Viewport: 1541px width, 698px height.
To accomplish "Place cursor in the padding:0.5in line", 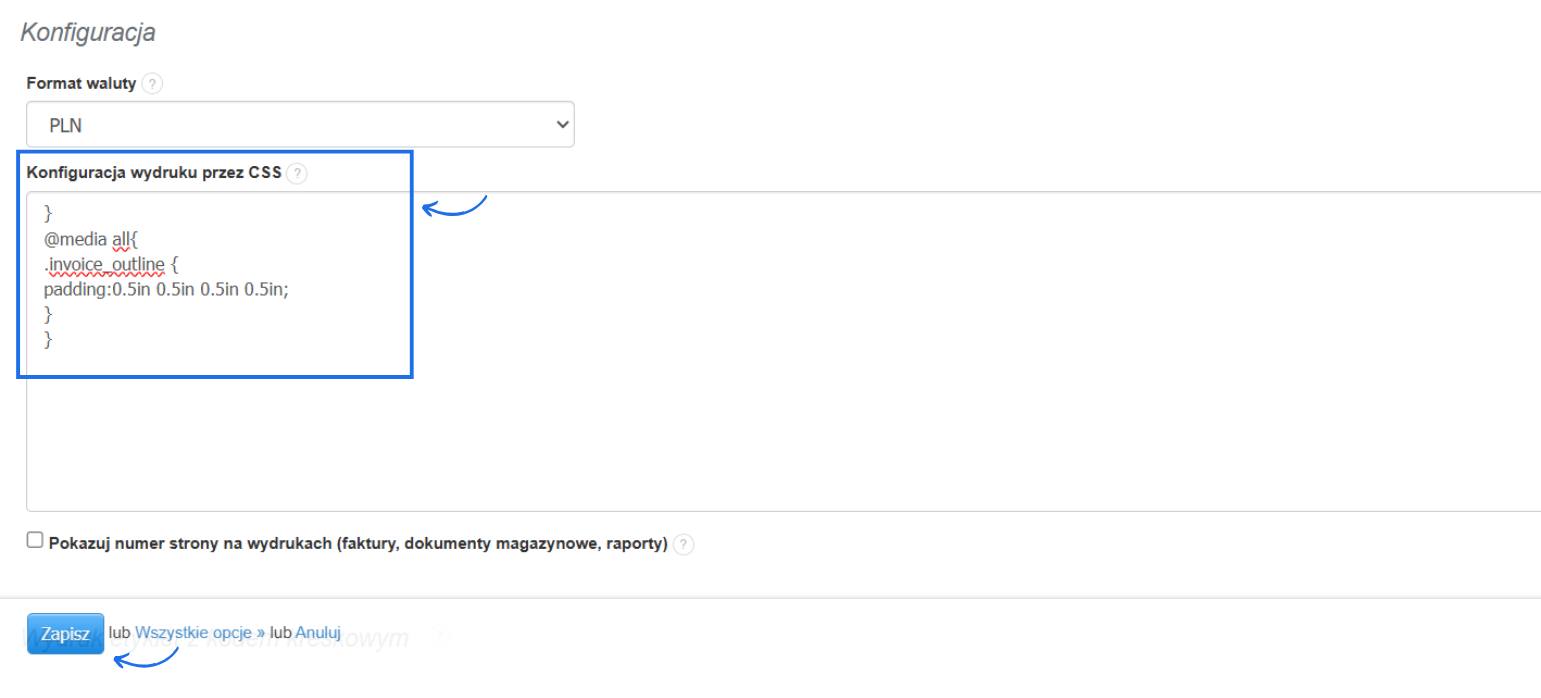I will tap(165, 290).
